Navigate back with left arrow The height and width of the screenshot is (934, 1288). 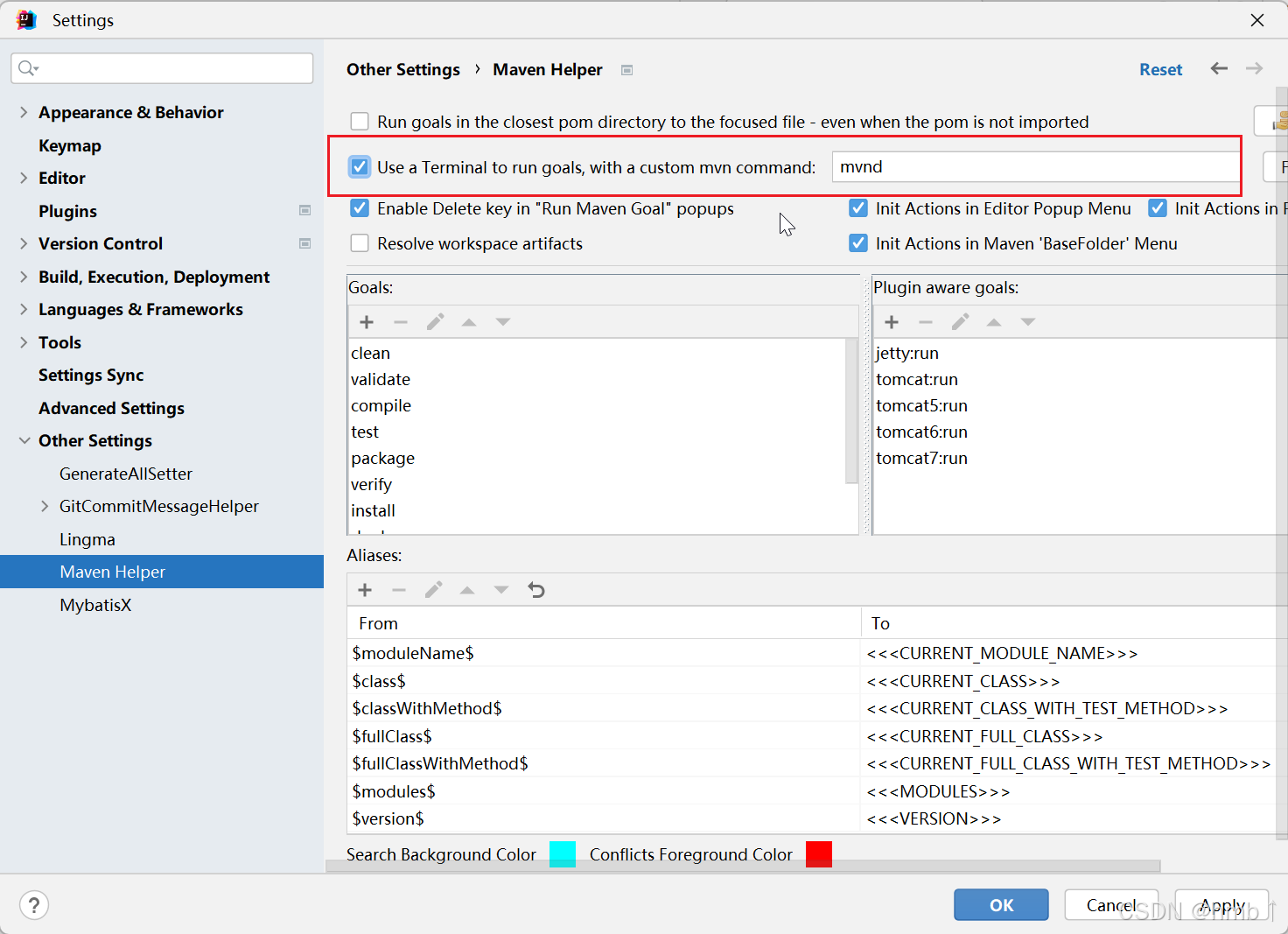1219,68
